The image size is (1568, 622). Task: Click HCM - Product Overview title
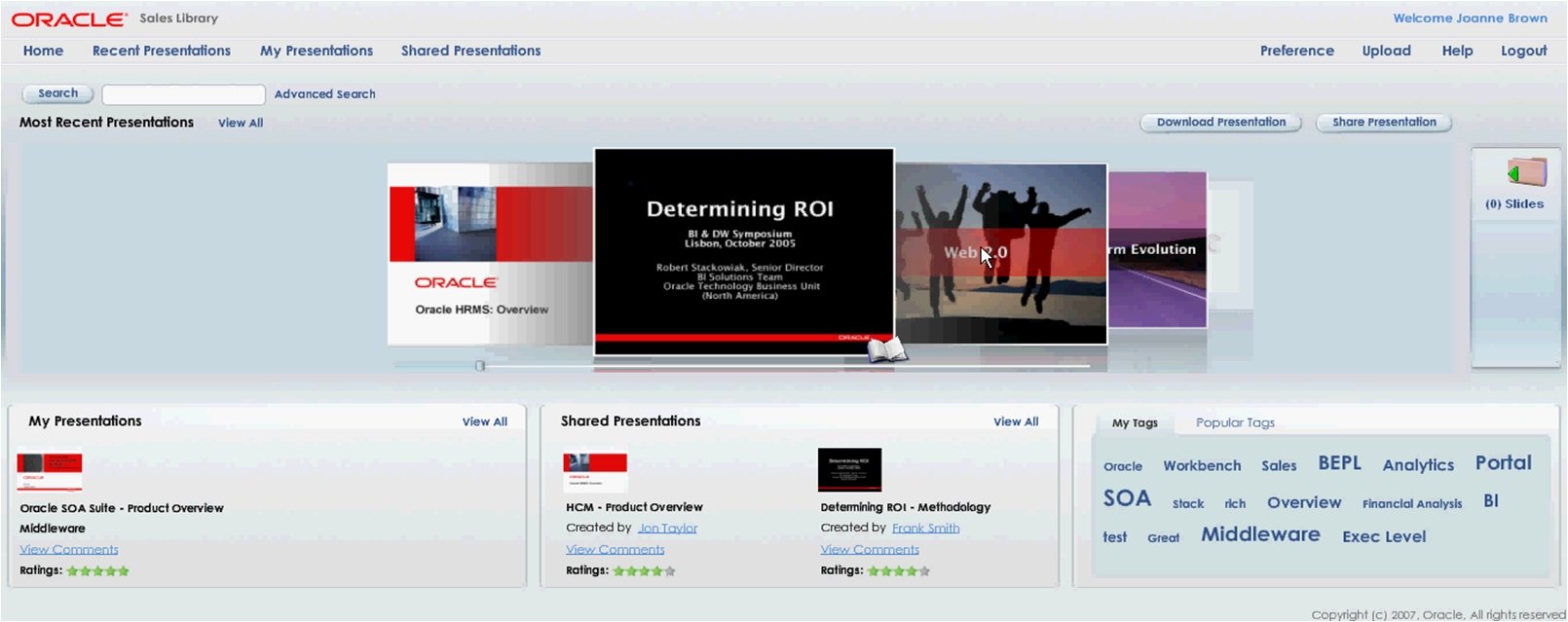click(x=634, y=507)
